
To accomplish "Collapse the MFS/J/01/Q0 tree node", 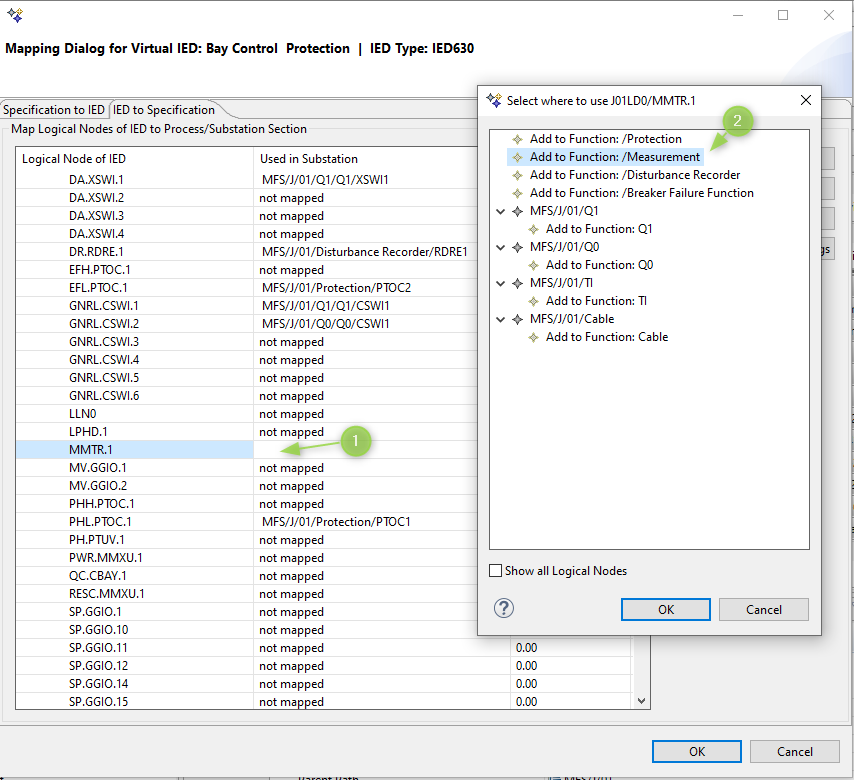I will pos(500,247).
